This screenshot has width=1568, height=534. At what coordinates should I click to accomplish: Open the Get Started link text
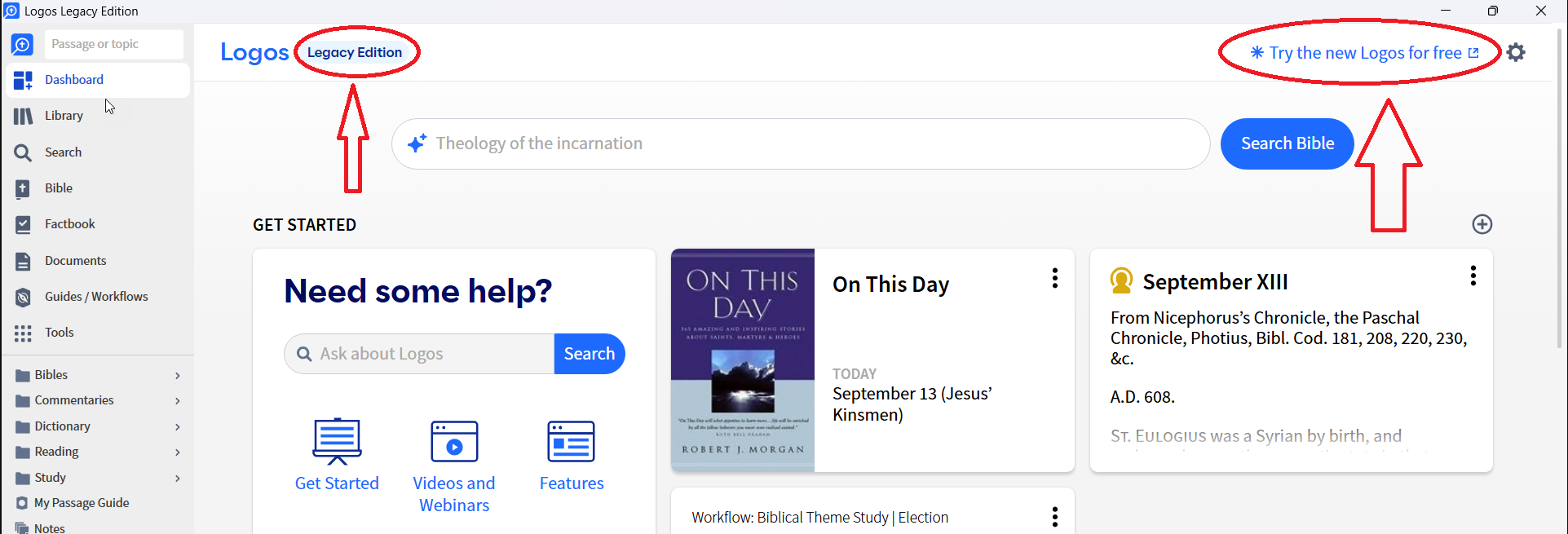coord(337,483)
